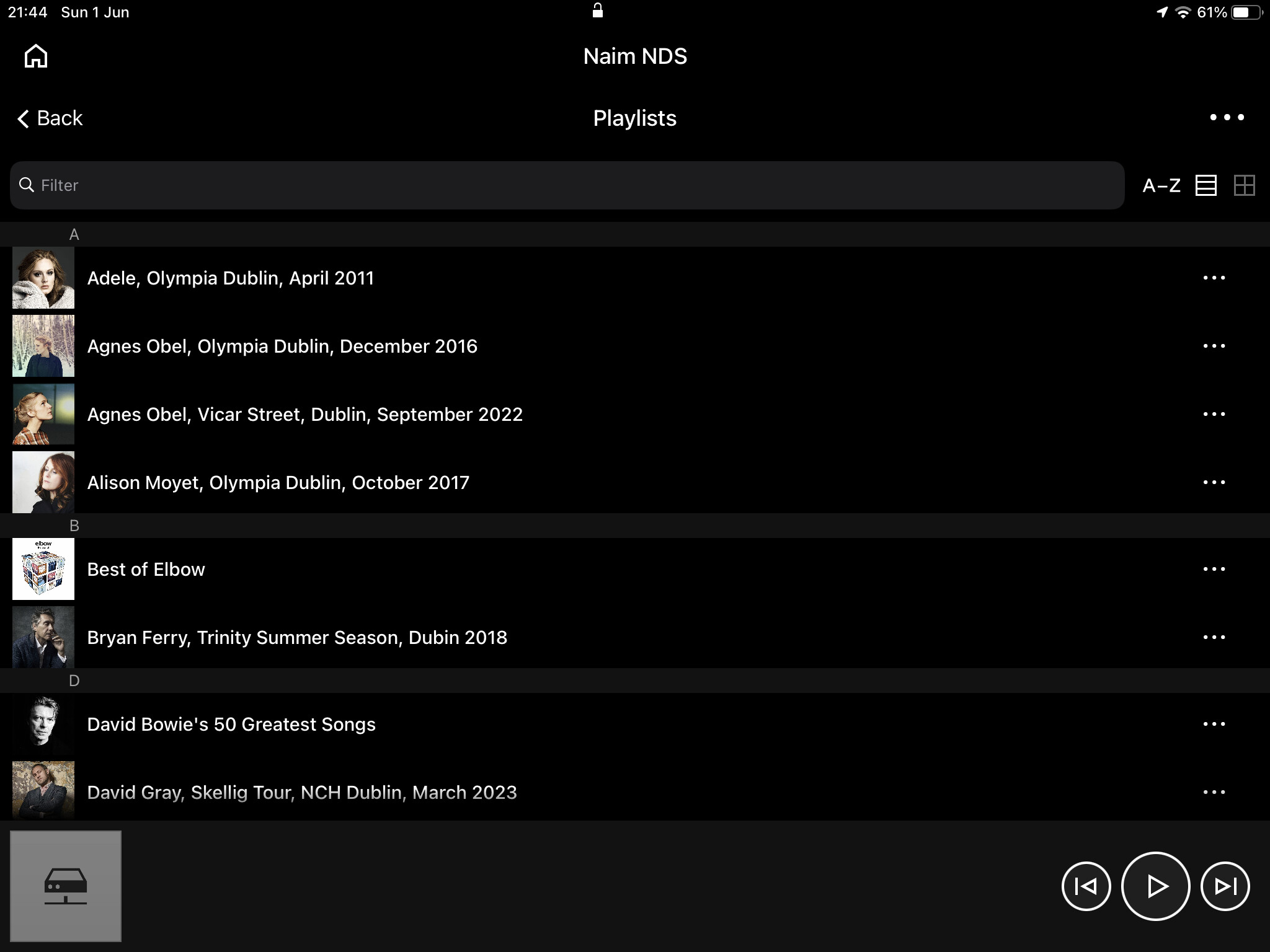
Task: Tap the Wi-Fi icon in status bar
Action: tap(1183, 12)
